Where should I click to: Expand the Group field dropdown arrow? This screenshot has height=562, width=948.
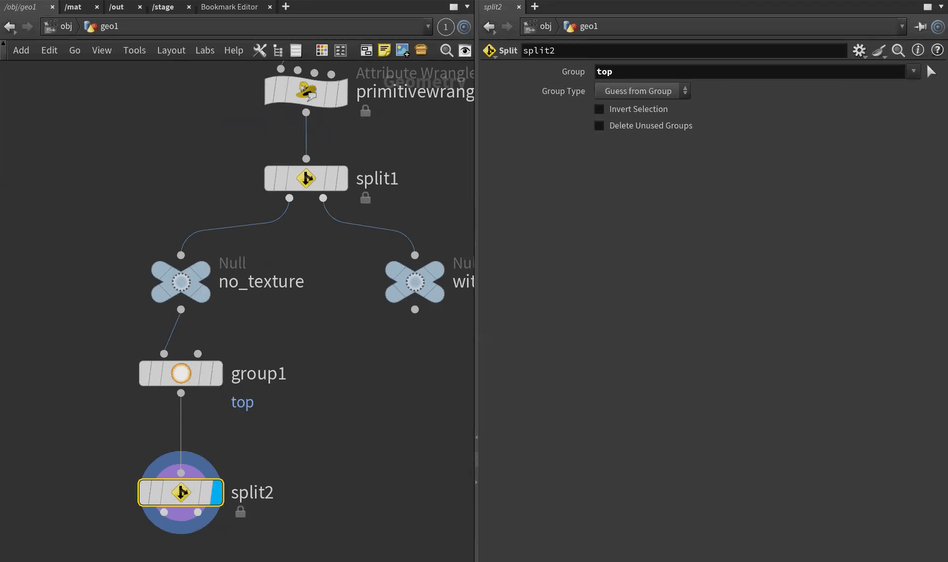pyautogui.click(x=913, y=72)
